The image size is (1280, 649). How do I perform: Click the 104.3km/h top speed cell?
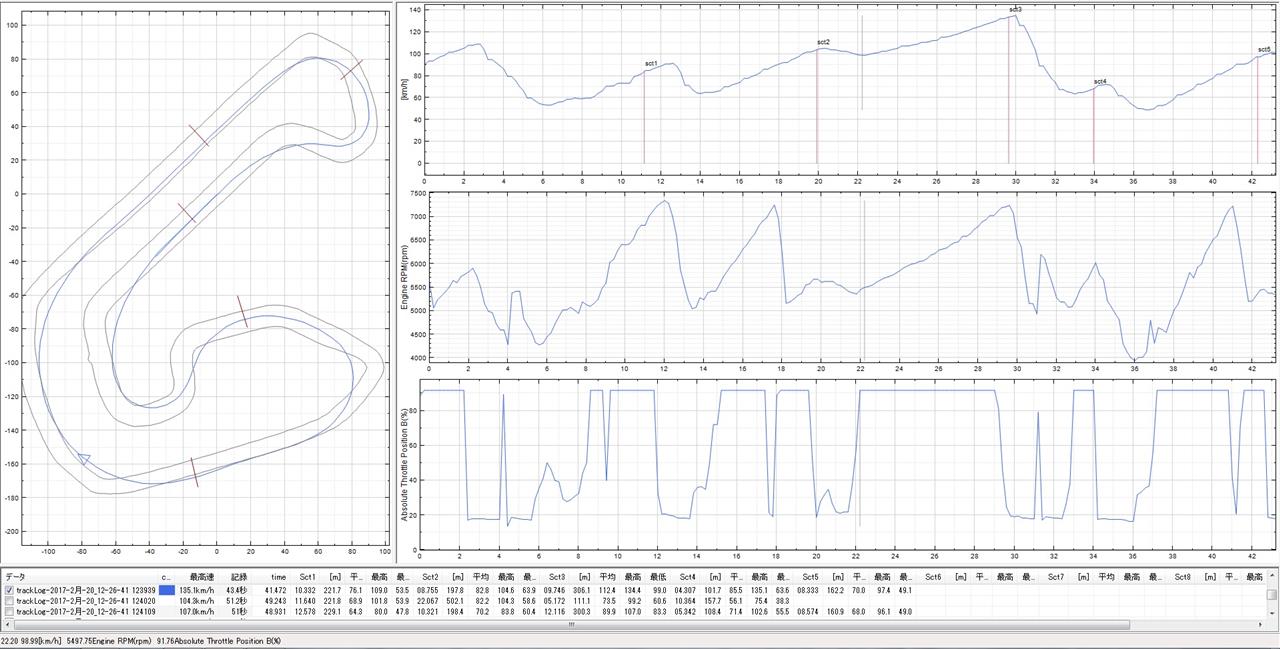coord(197,601)
